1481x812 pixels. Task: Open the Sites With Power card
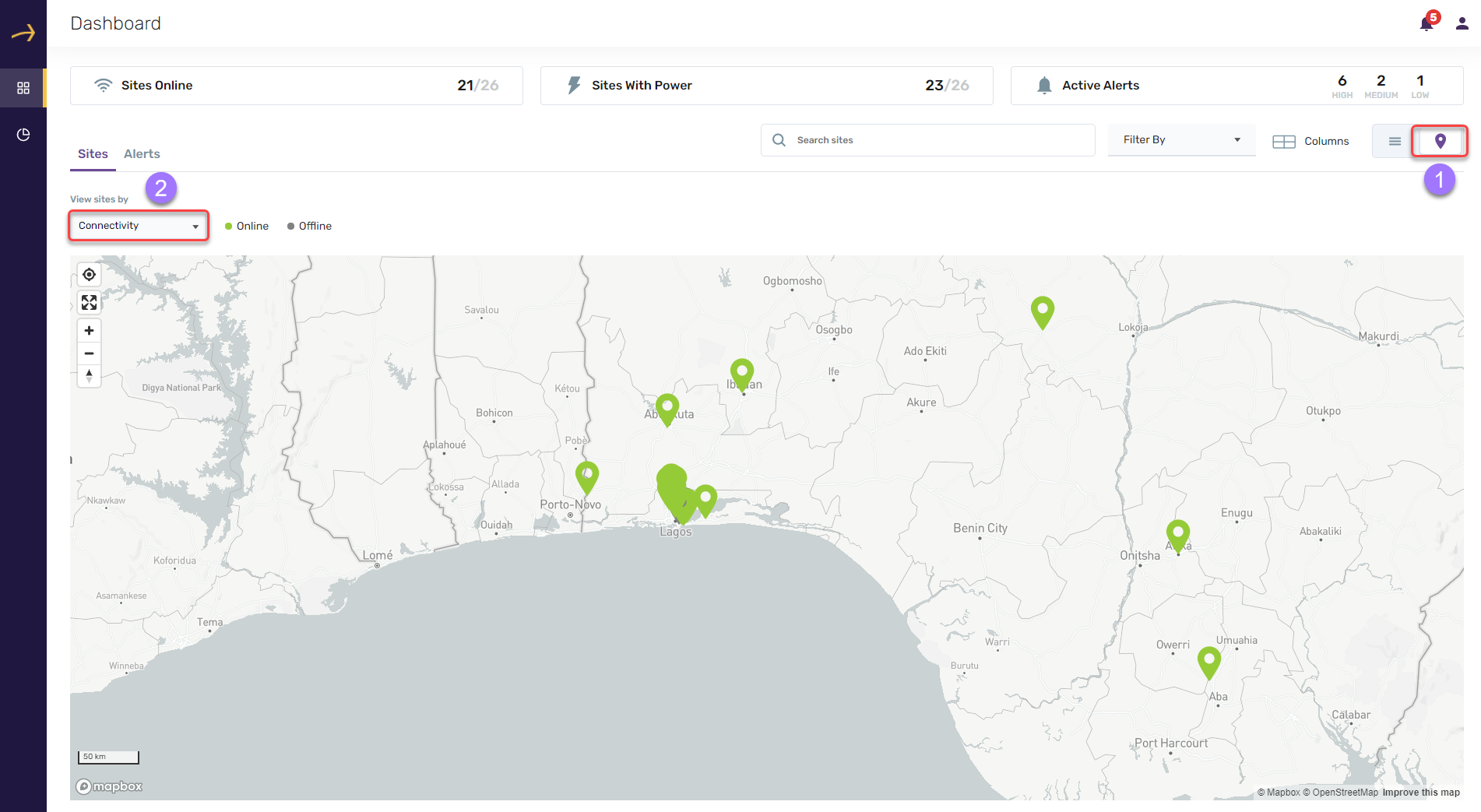[766, 86]
